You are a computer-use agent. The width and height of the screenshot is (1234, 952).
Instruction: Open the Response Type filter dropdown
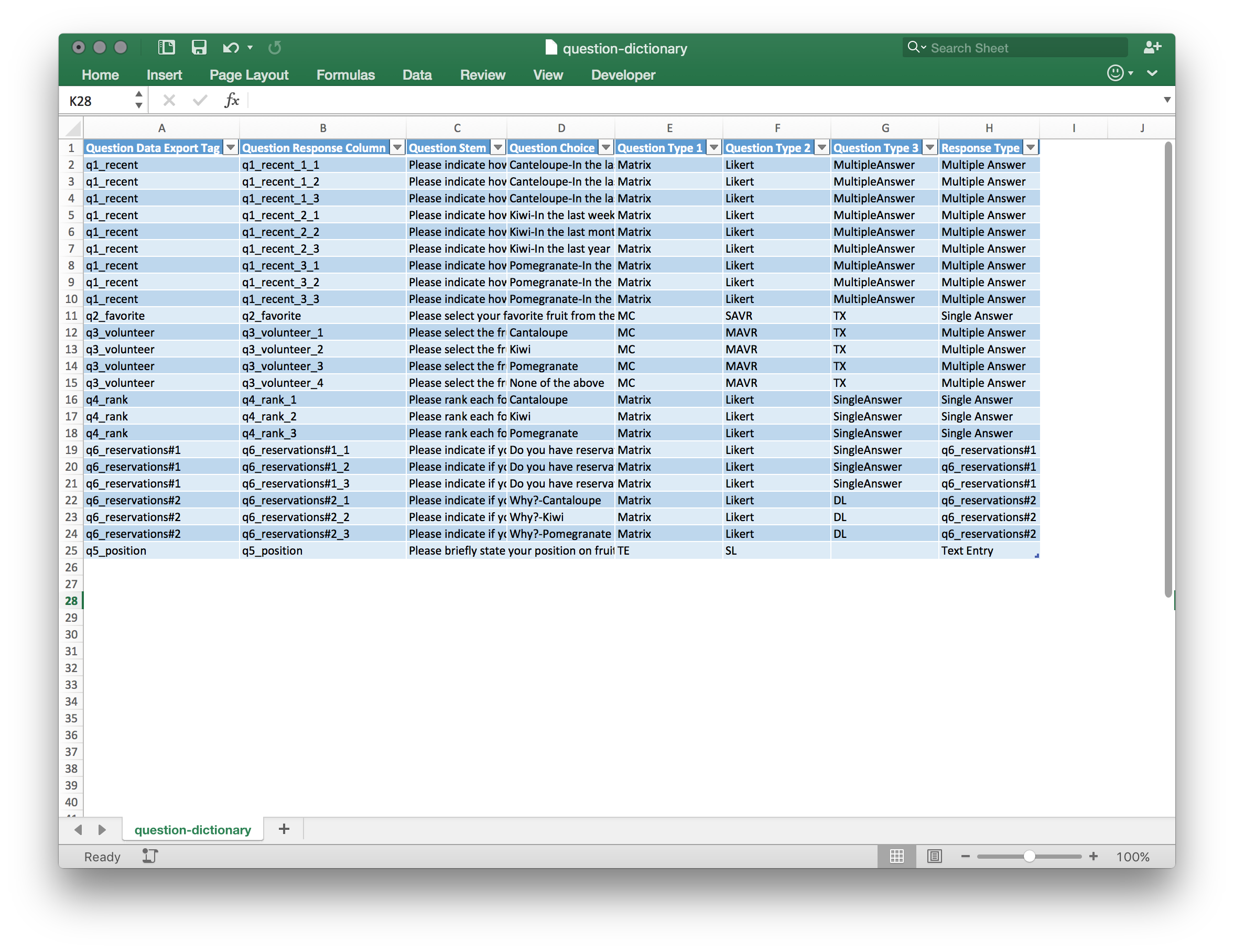[1031, 147]
